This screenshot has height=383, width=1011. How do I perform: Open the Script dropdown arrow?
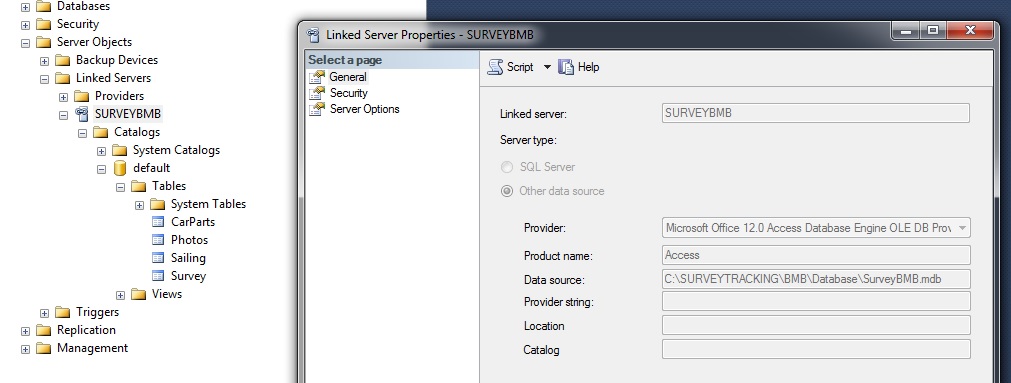pyautogui.click(x=547, y=67)
